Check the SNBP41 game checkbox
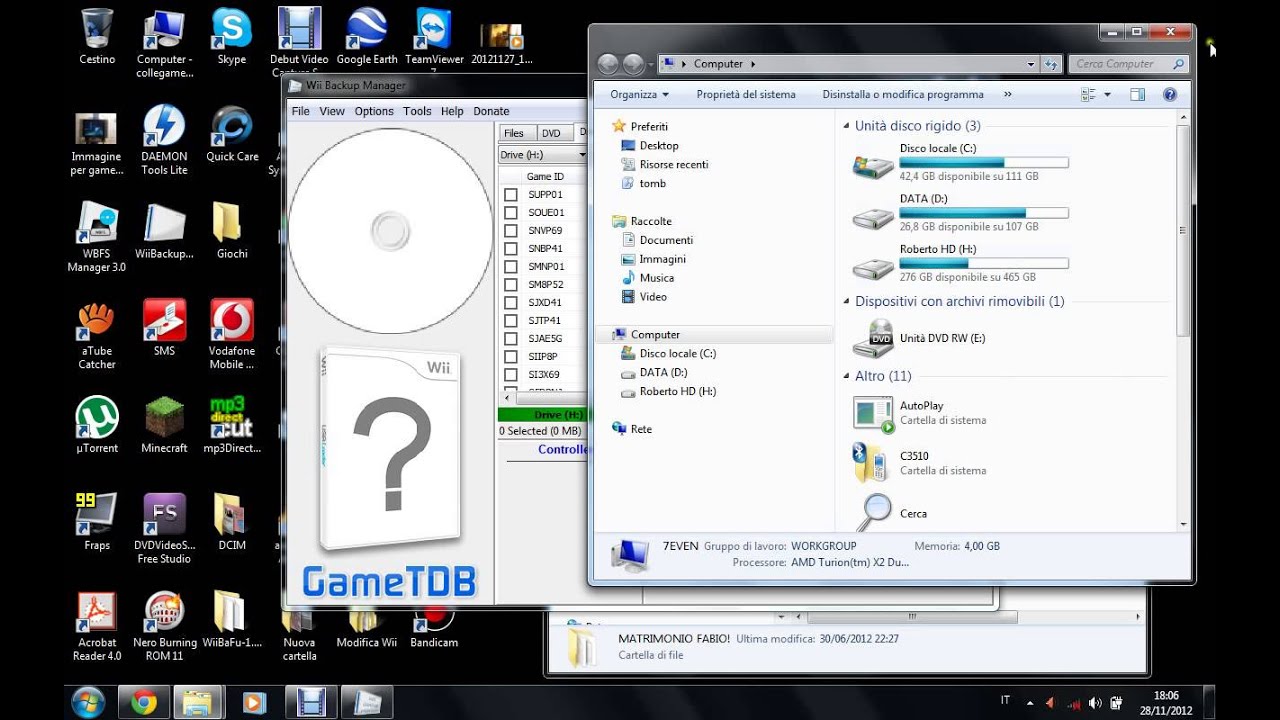1280x720 pixels. tap(511, 248)
